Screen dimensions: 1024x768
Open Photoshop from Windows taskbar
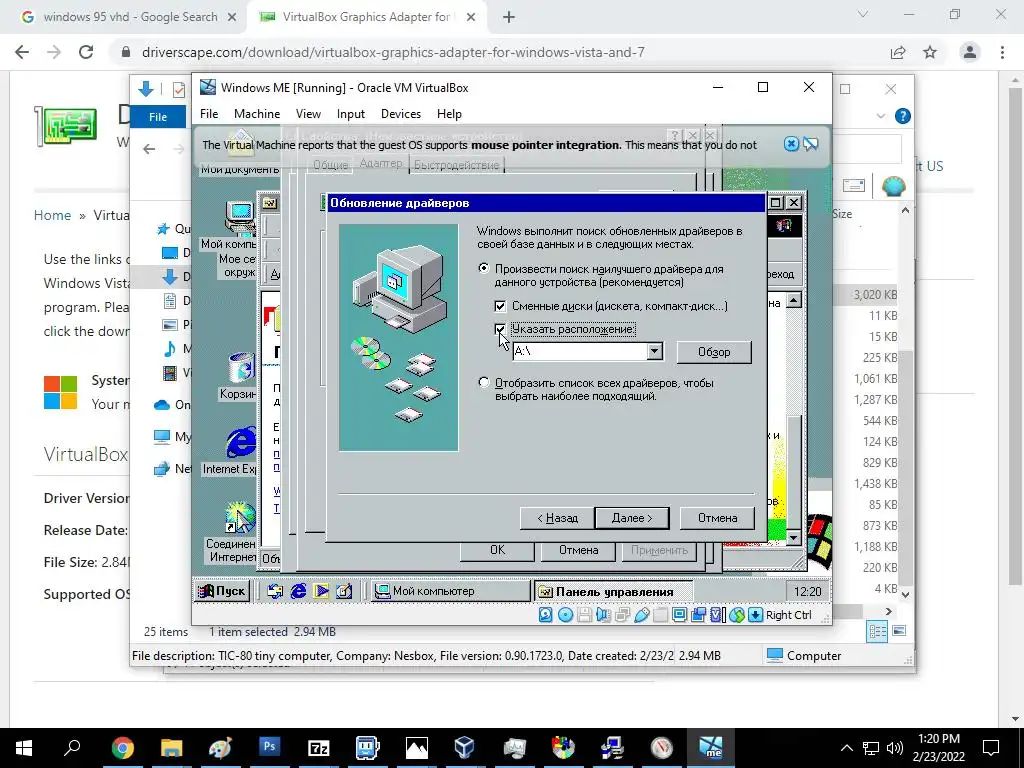269,747
